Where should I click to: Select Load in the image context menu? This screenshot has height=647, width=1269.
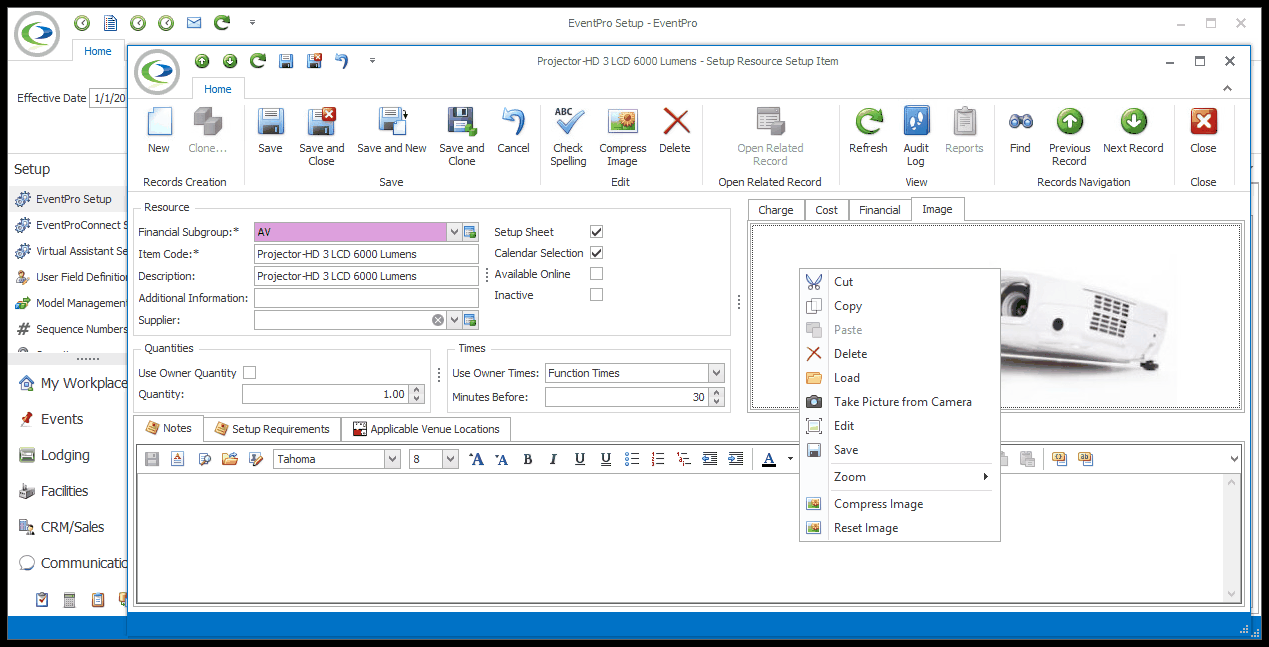click(900, 378)
